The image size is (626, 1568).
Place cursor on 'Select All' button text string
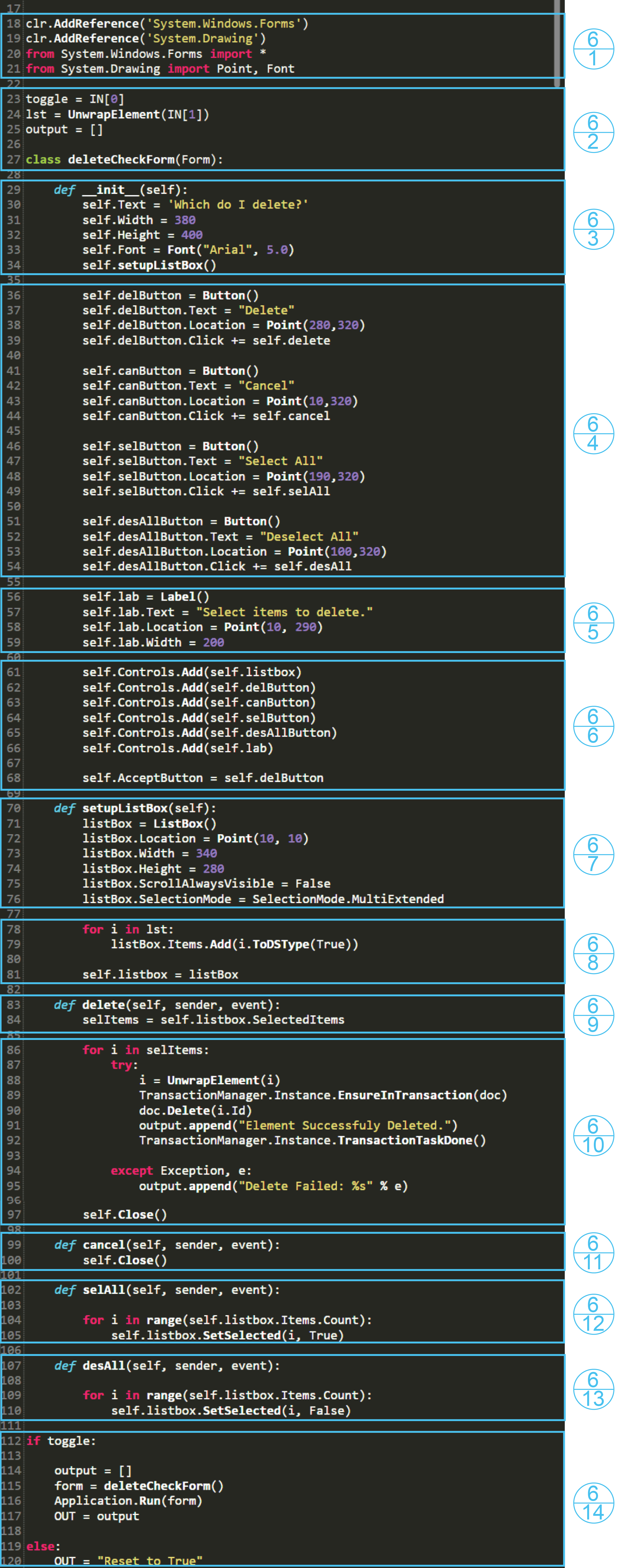(280, 461)
